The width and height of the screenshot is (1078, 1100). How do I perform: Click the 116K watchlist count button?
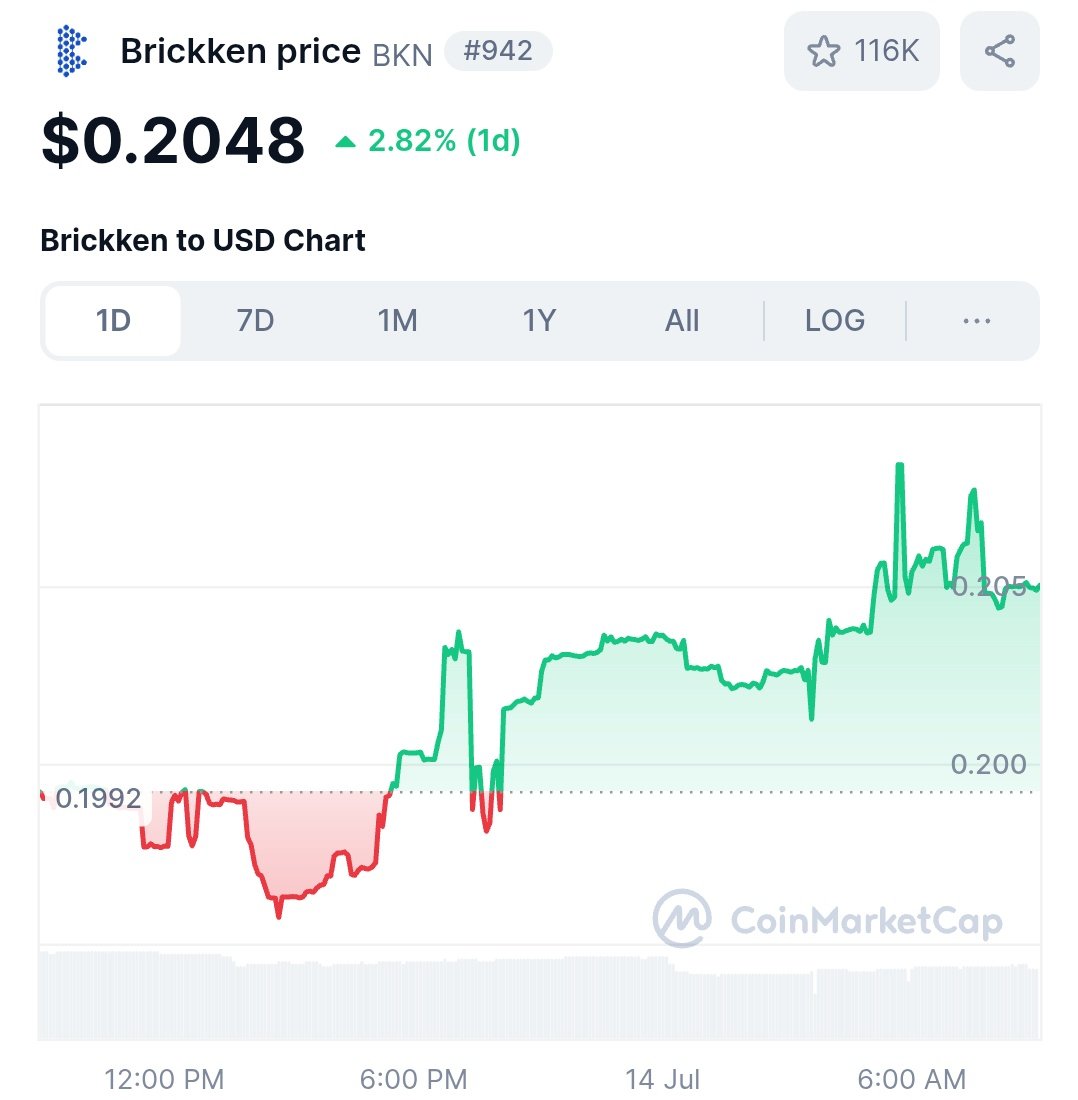coord(862,51)
